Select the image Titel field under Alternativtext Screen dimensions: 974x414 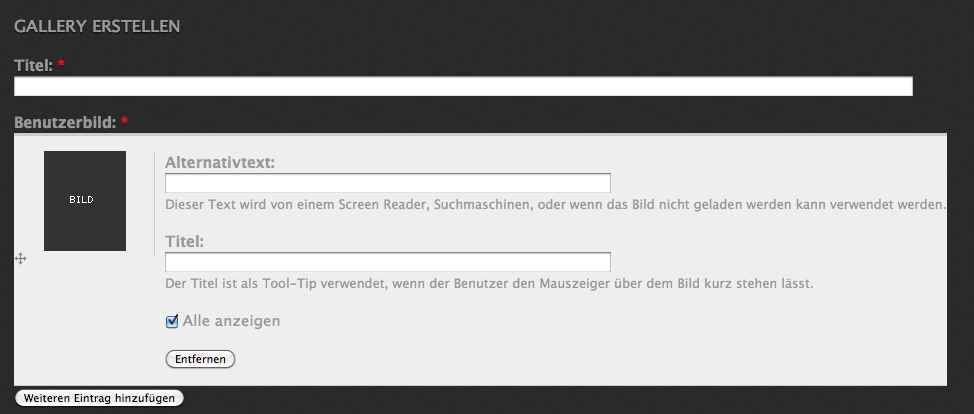387,262
